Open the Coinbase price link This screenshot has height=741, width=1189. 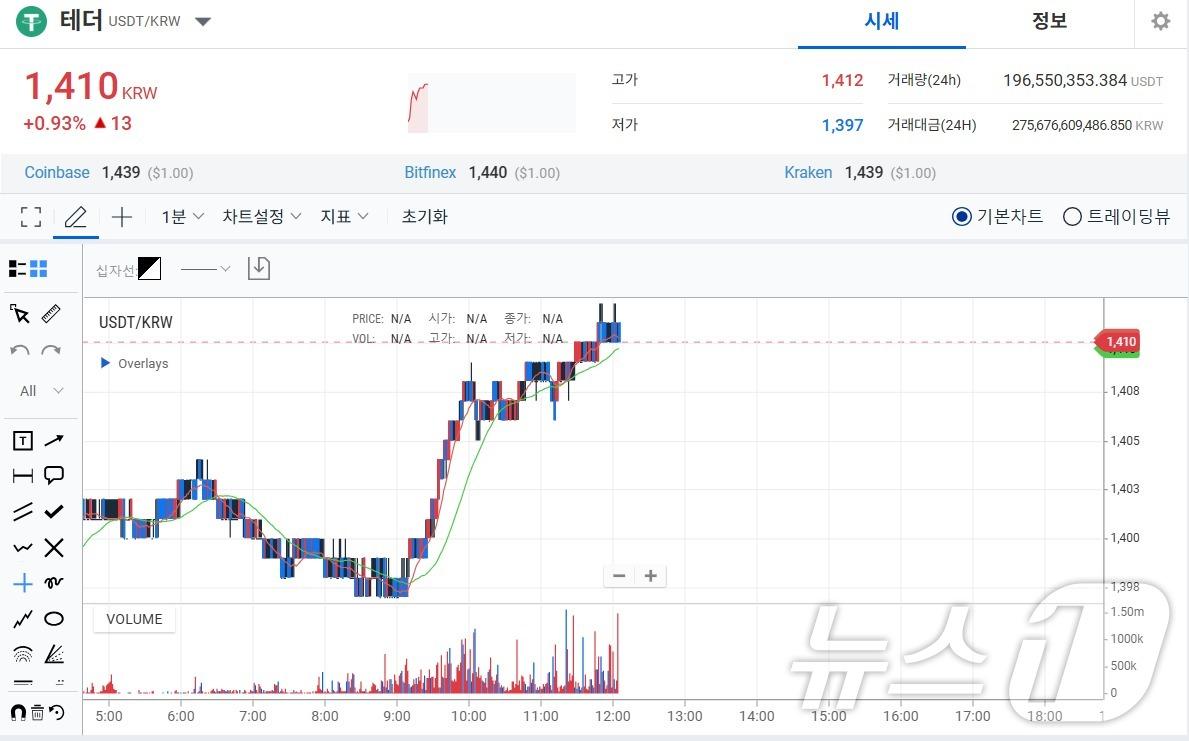point(57,173)
